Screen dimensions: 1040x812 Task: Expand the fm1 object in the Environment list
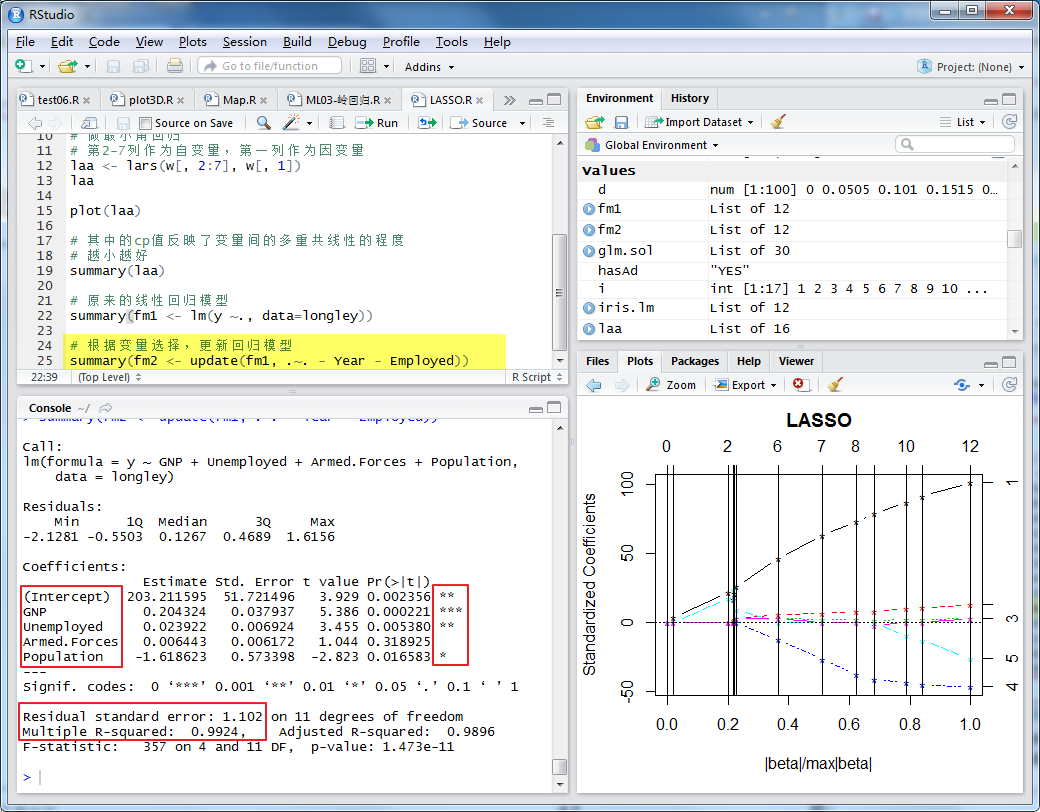(x=589, y=209)
